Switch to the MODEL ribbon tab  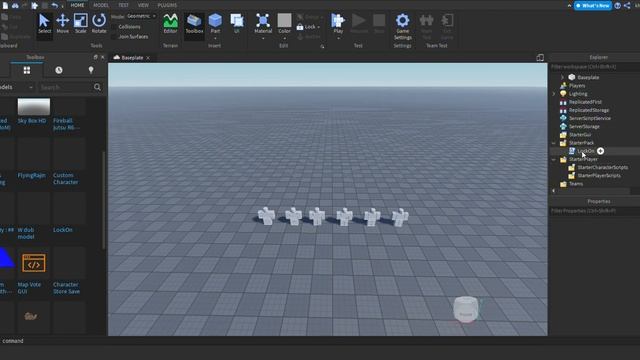point(101,5)
